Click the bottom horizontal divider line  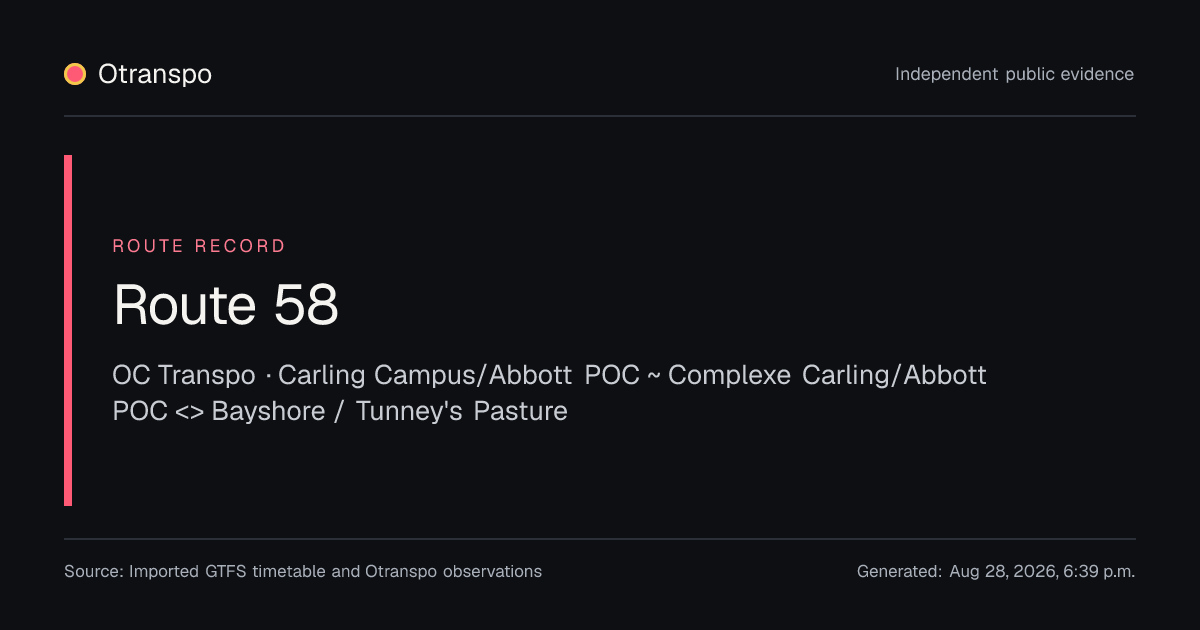click(x=600, y=539)
